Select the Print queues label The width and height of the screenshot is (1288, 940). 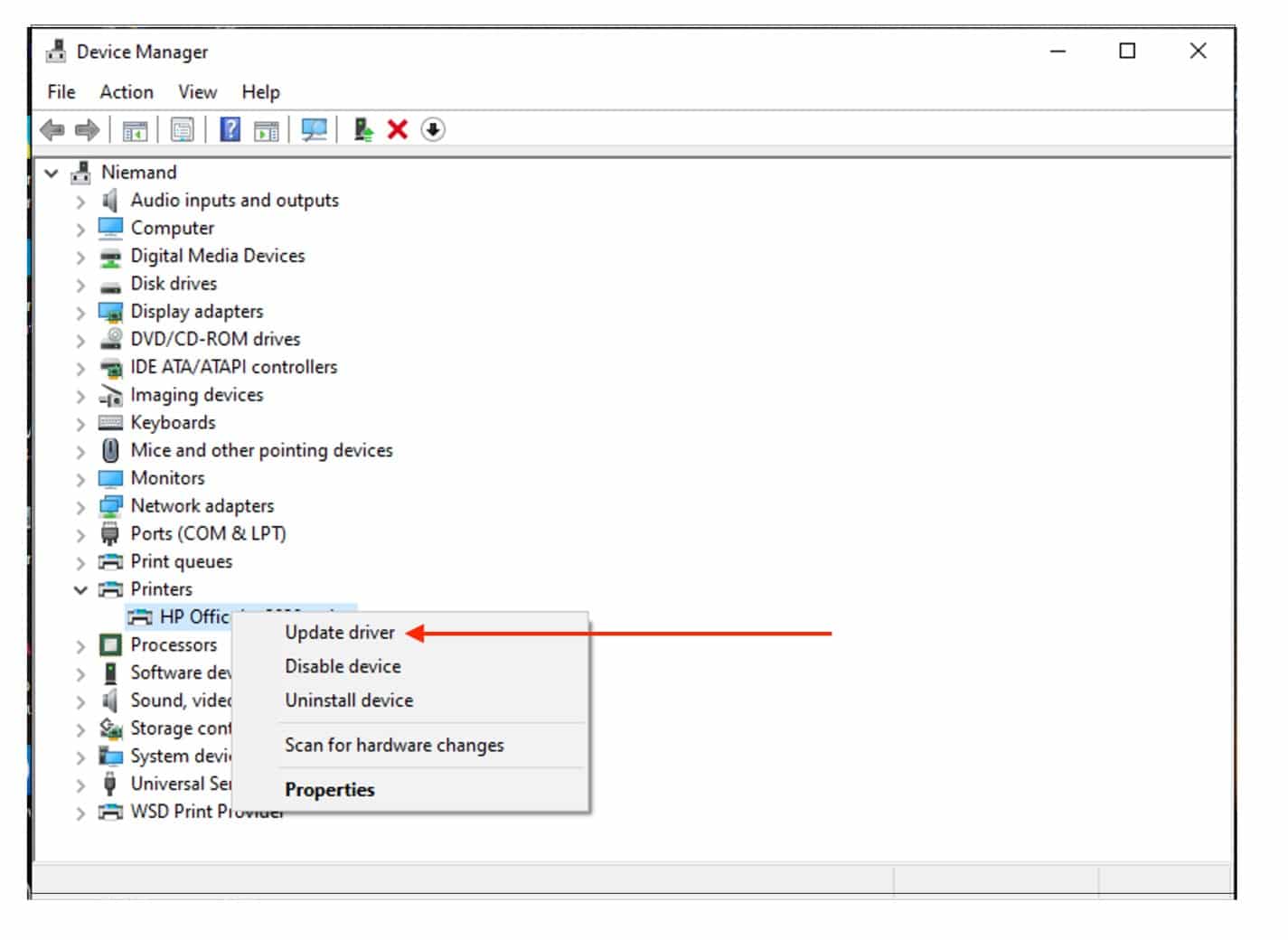point(181,562)
